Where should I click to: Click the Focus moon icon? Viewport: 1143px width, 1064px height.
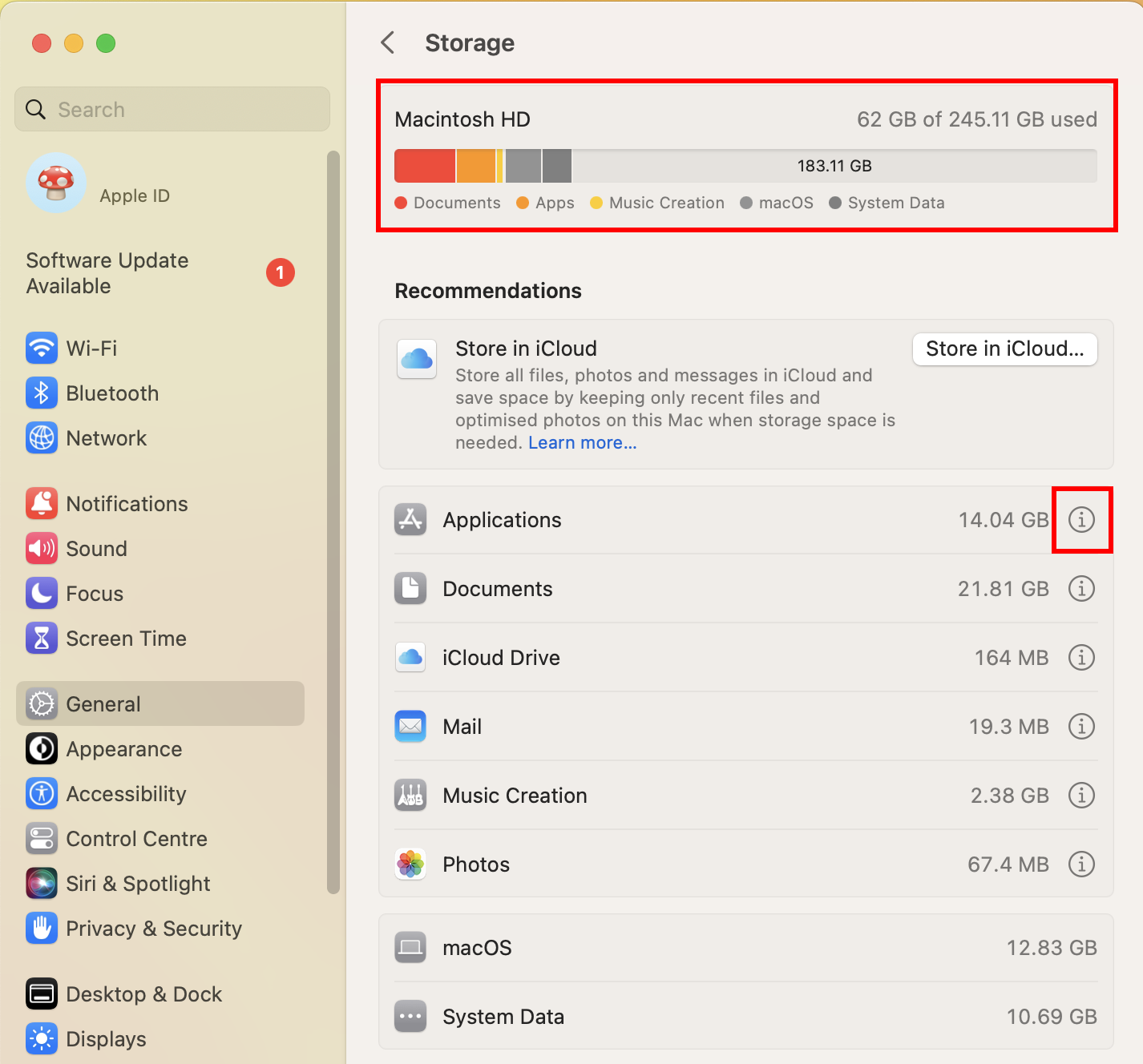tap(42, 594)
